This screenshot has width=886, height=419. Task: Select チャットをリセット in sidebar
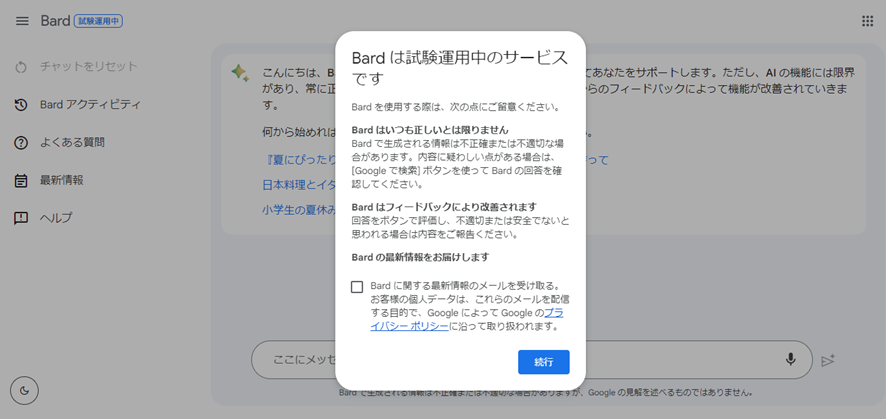(x=89, y=67)
